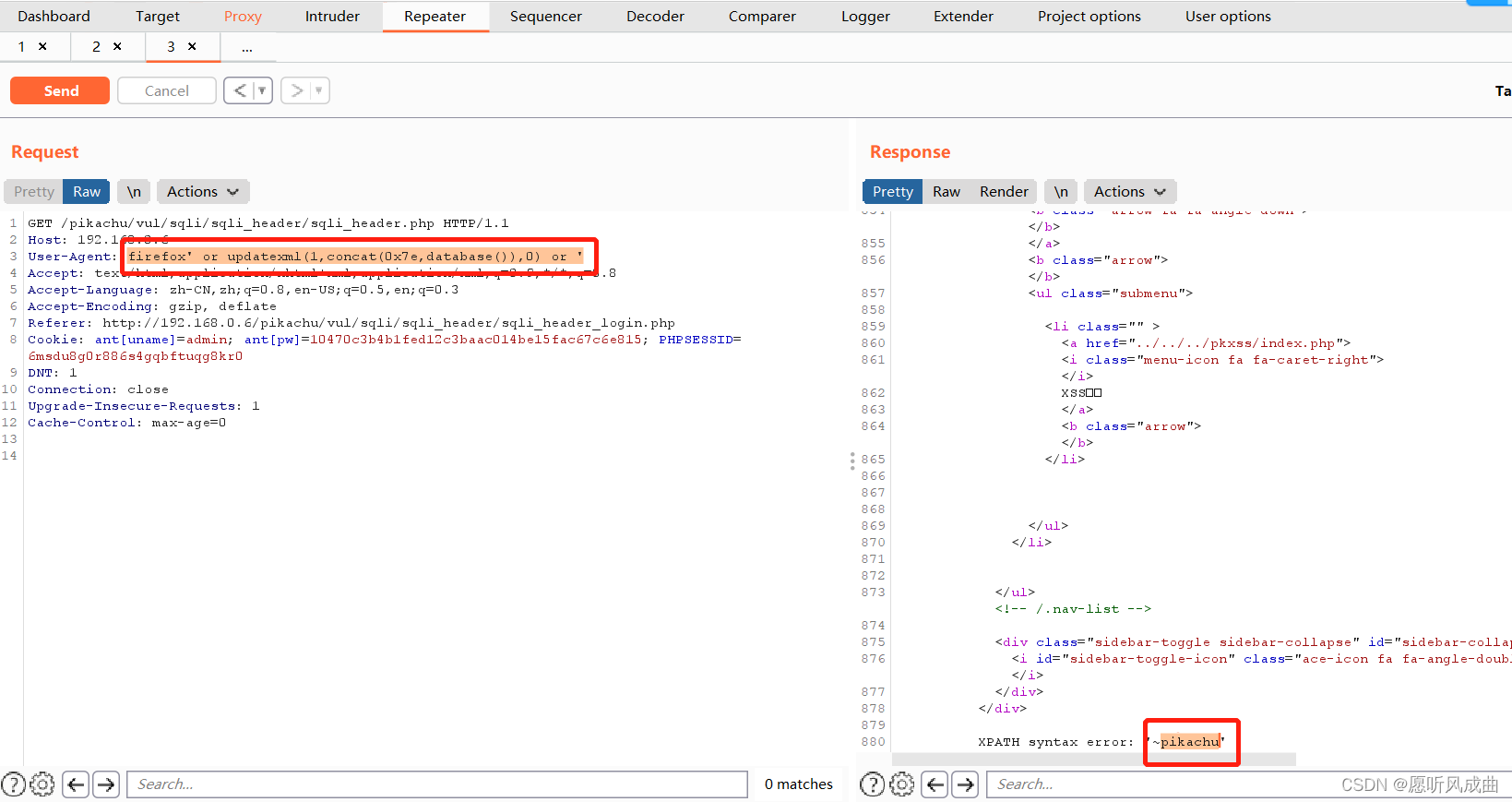Click the GET request line
The image size is (1512, 802).
pyautogui.click(x=268, y=223)
